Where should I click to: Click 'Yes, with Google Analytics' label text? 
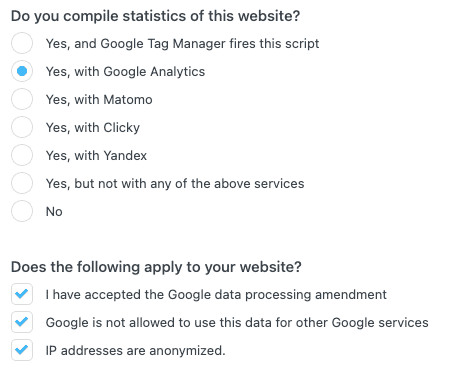point(125,72)
